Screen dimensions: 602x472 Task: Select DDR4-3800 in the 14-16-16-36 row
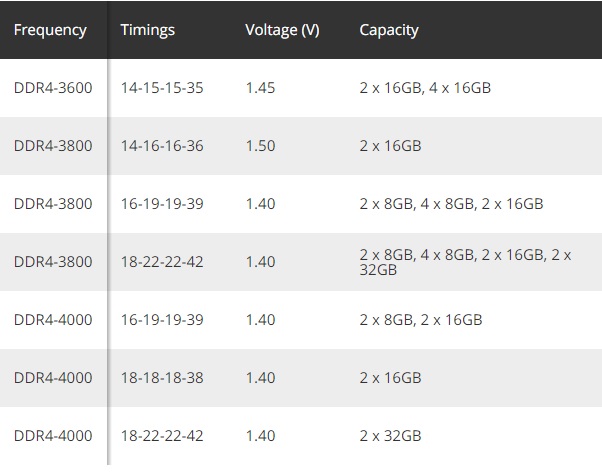[53, 146]
